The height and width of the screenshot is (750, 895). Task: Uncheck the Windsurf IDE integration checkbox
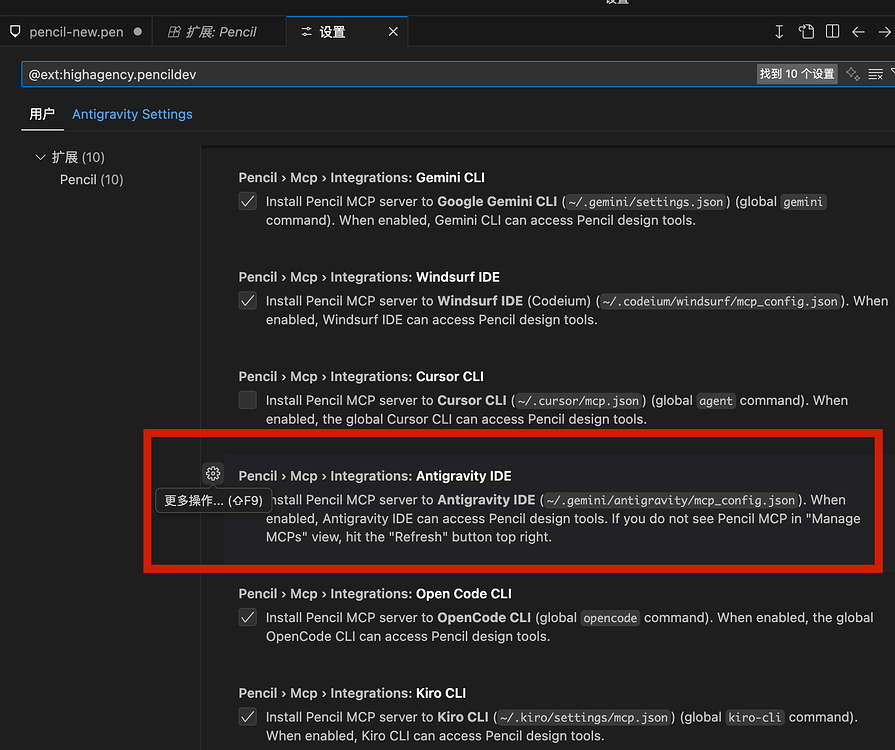pos(247,301)
